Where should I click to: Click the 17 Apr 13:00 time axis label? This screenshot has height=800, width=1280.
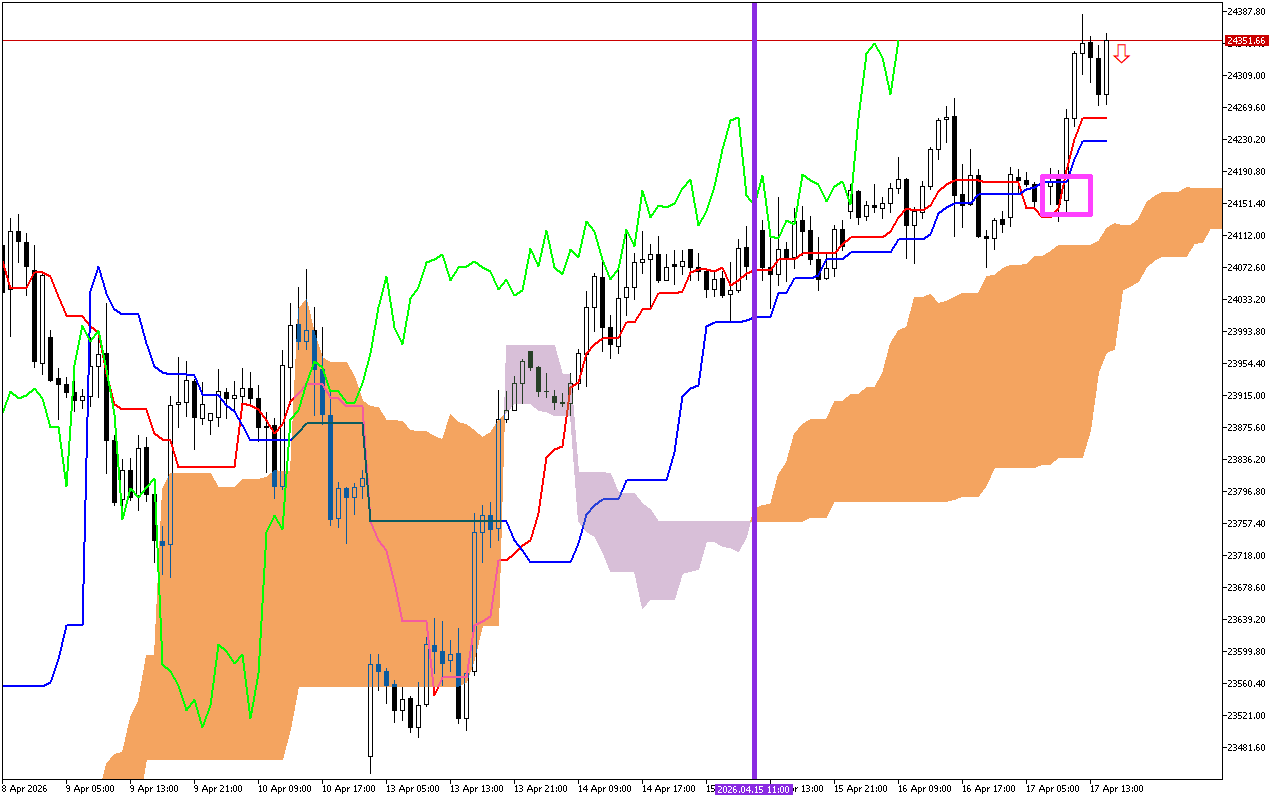pyautogui.click(x=1116, y=789)
